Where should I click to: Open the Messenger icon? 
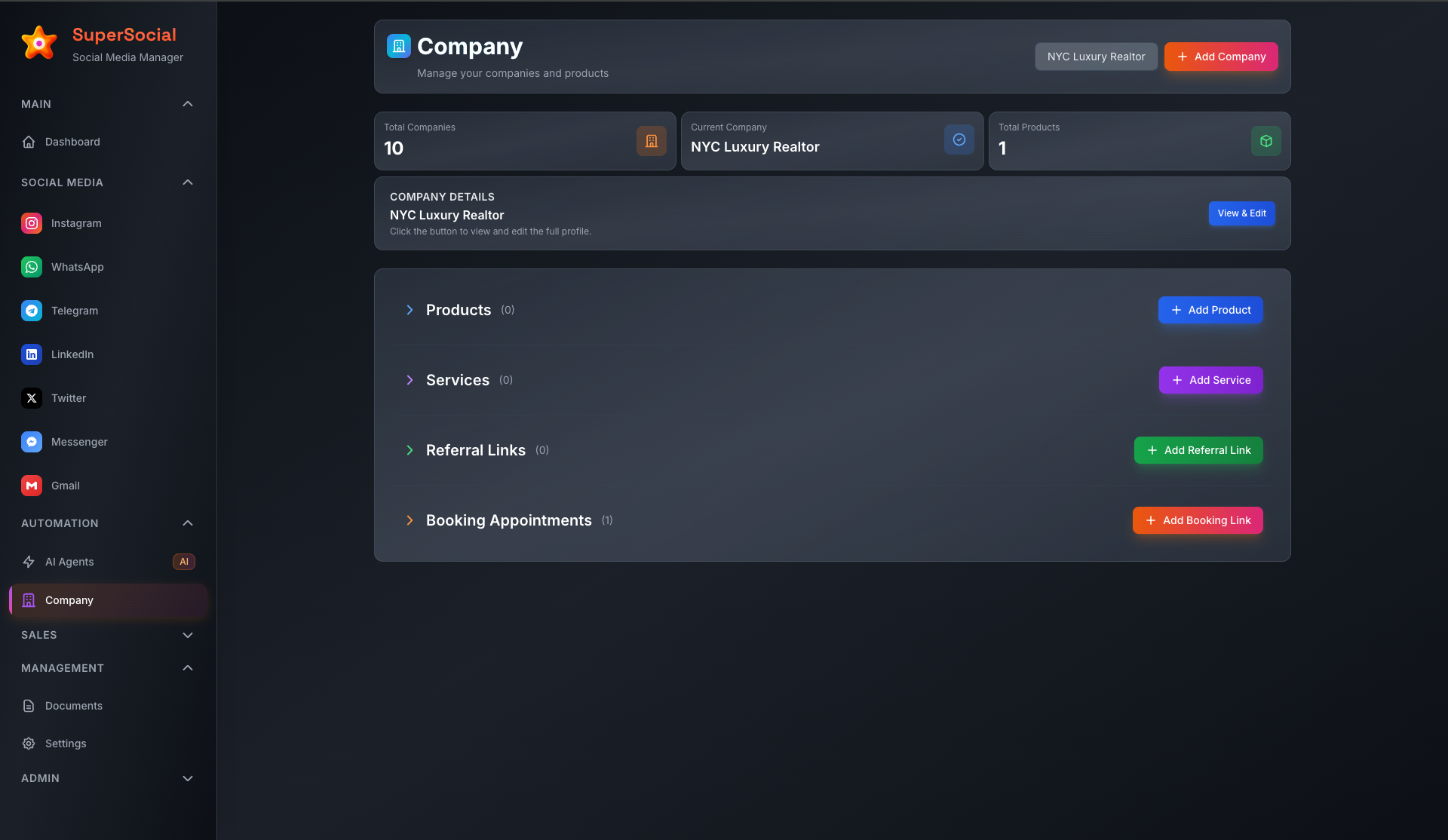32,442
